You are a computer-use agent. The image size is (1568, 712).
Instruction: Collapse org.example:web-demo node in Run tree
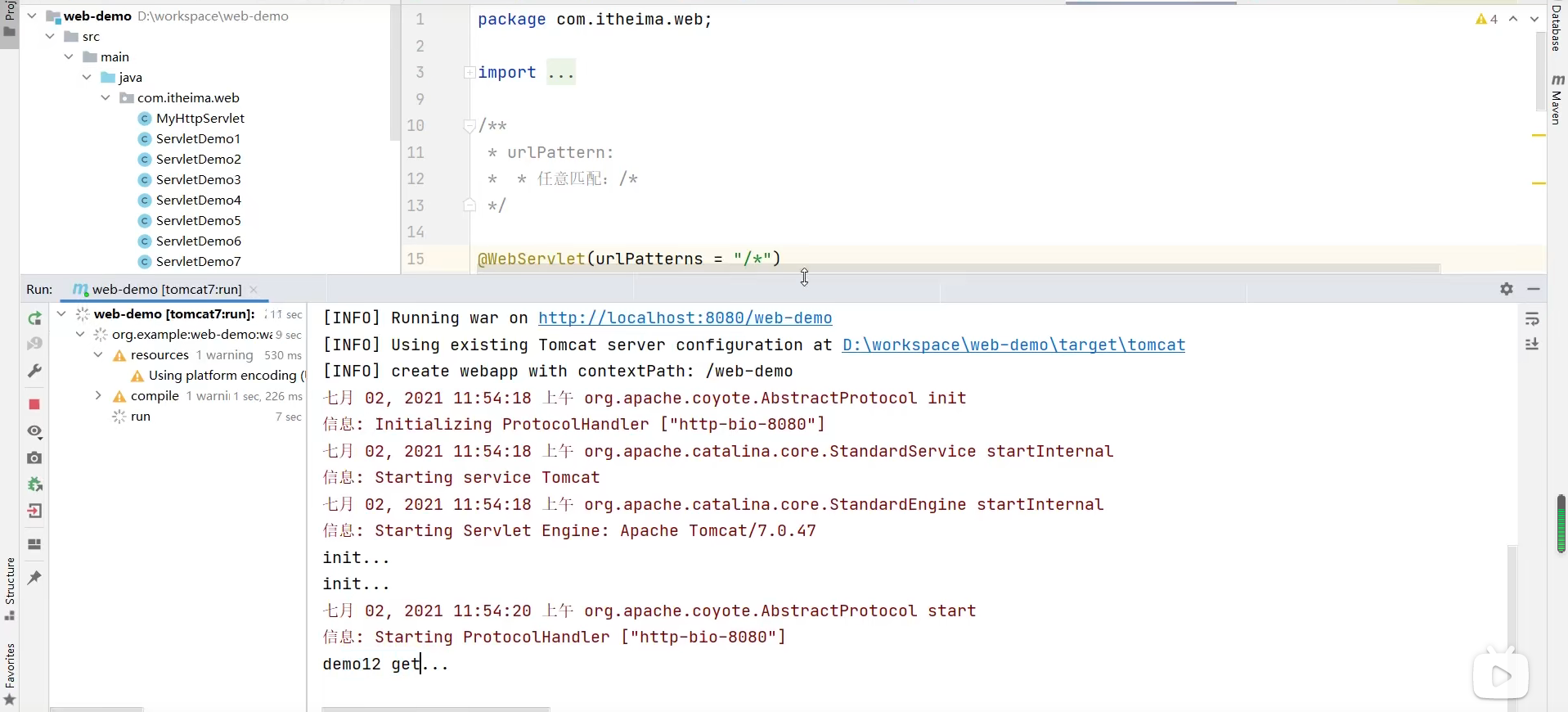(x=80, y=334)
